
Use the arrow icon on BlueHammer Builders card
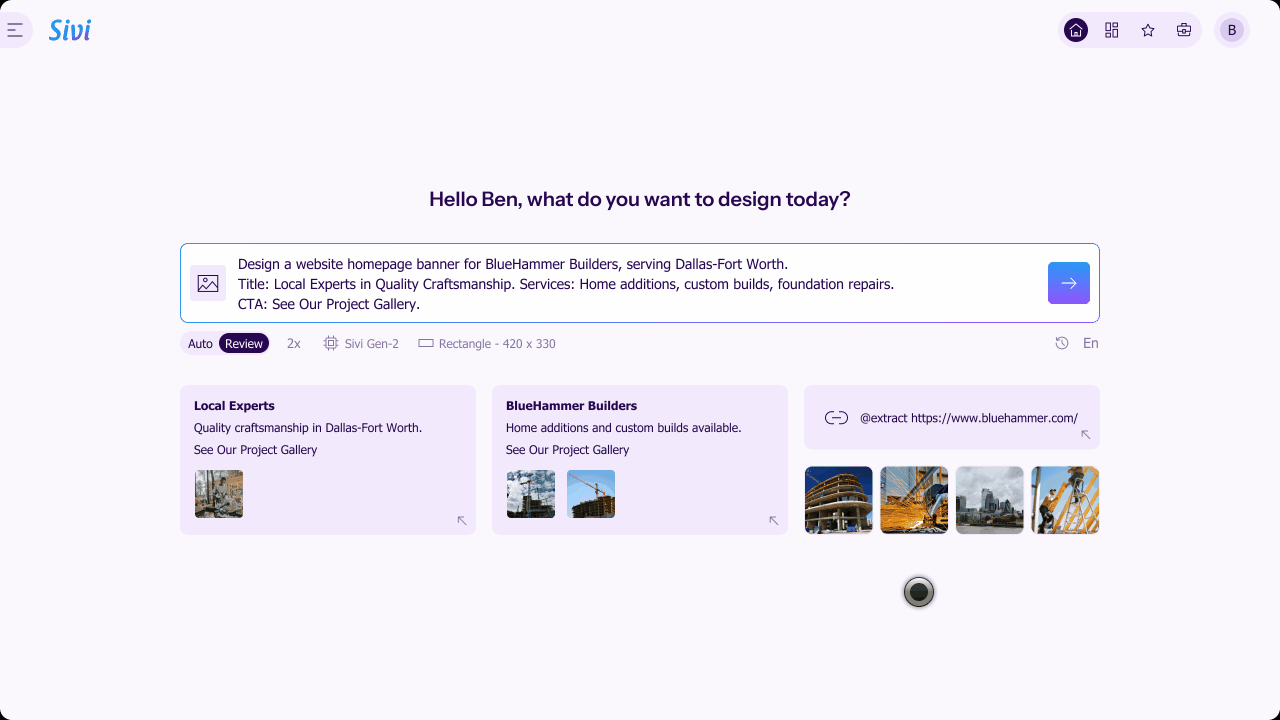click(773, 520)
